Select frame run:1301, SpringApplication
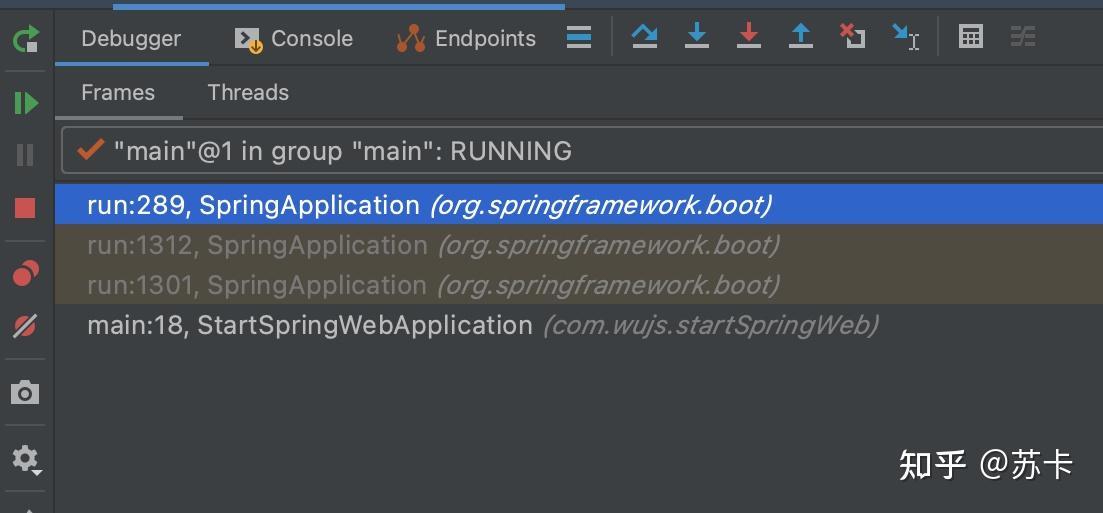This screenshot has height=513, width=1103. [579, 285]
